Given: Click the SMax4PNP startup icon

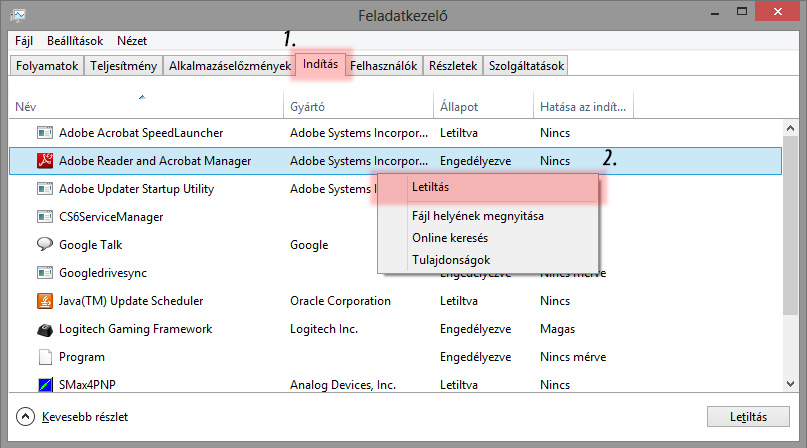Looking at the screenshot, I should point(44,384).
